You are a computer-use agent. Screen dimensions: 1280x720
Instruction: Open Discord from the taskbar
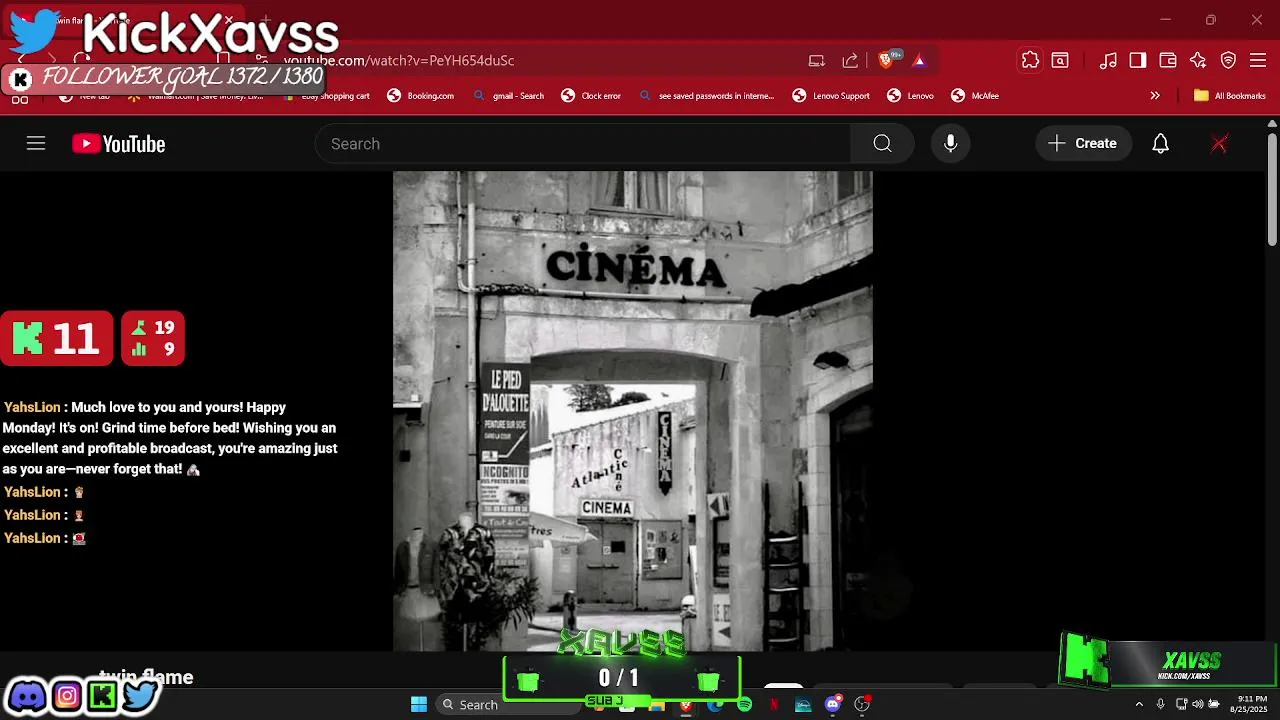click(832, 705)
